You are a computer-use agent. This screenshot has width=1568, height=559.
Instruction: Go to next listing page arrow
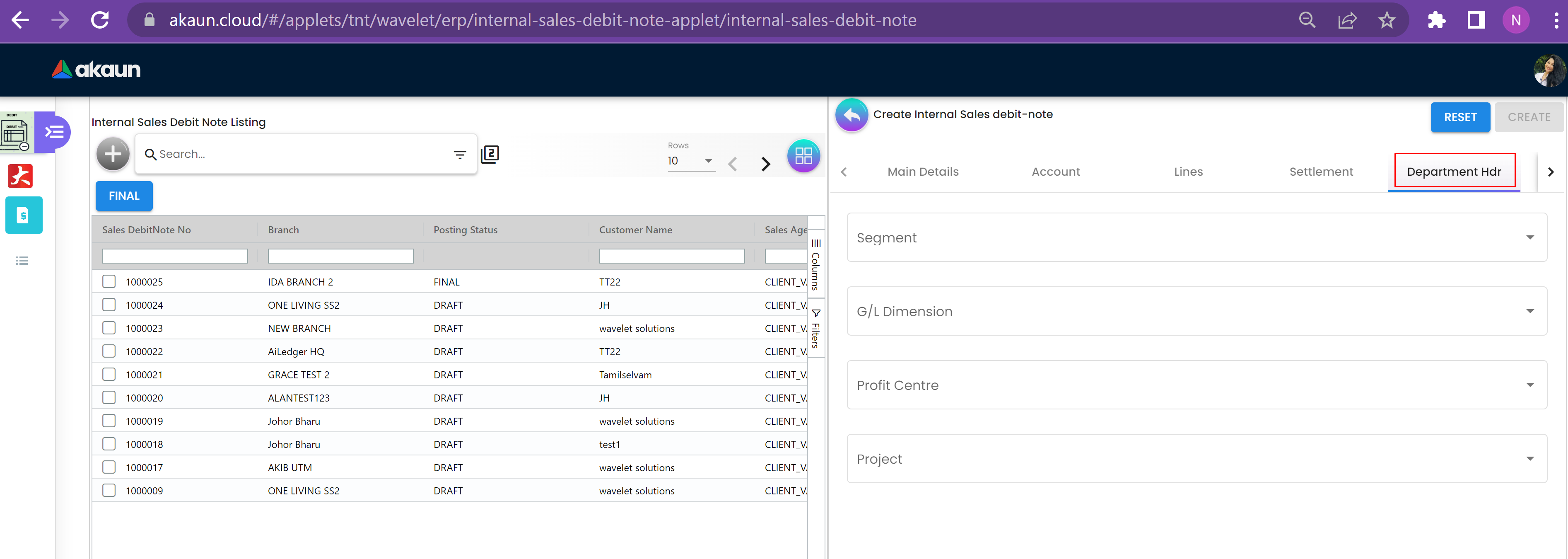[x=766, y=164]
